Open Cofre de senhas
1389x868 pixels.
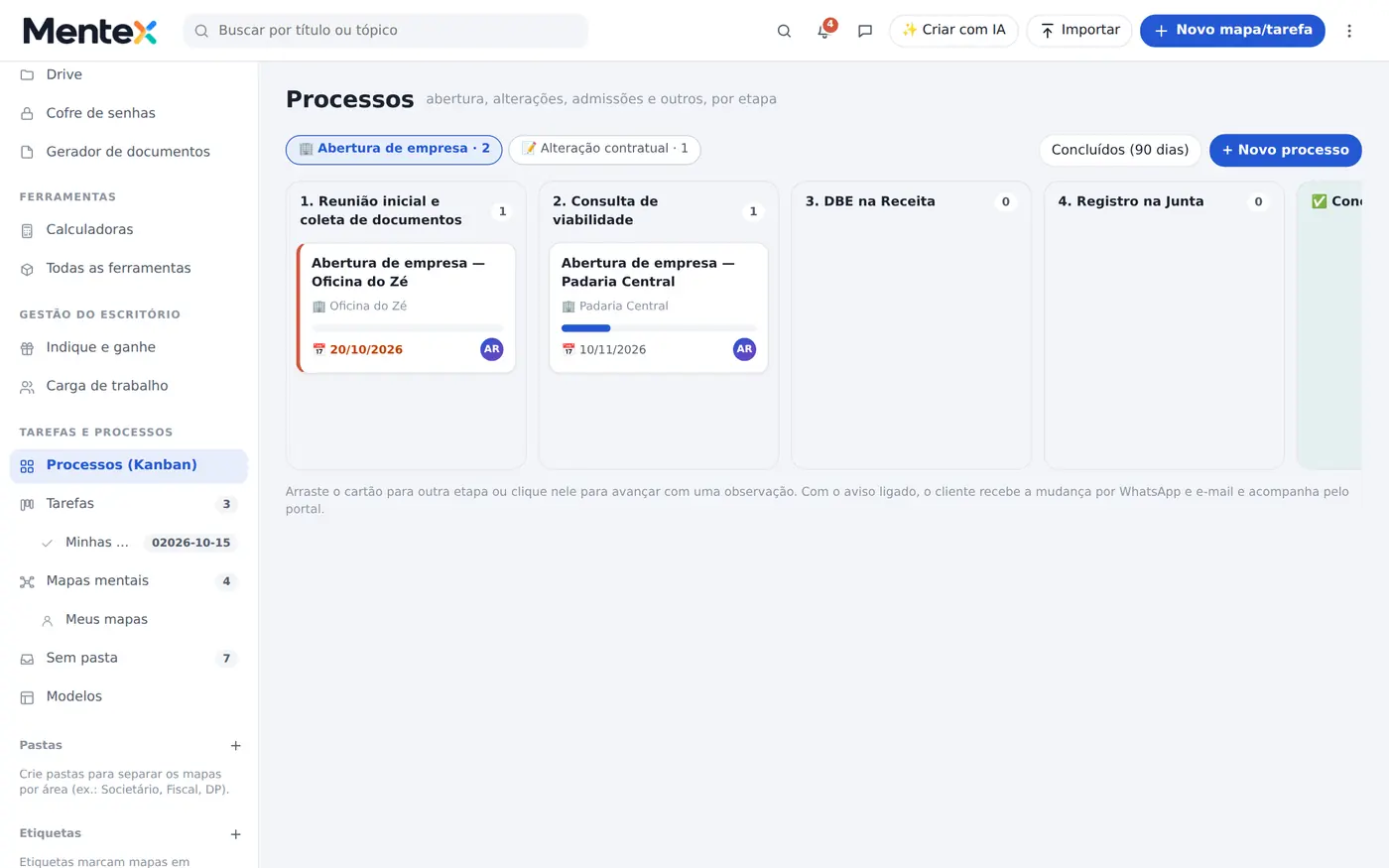point(129,113)
